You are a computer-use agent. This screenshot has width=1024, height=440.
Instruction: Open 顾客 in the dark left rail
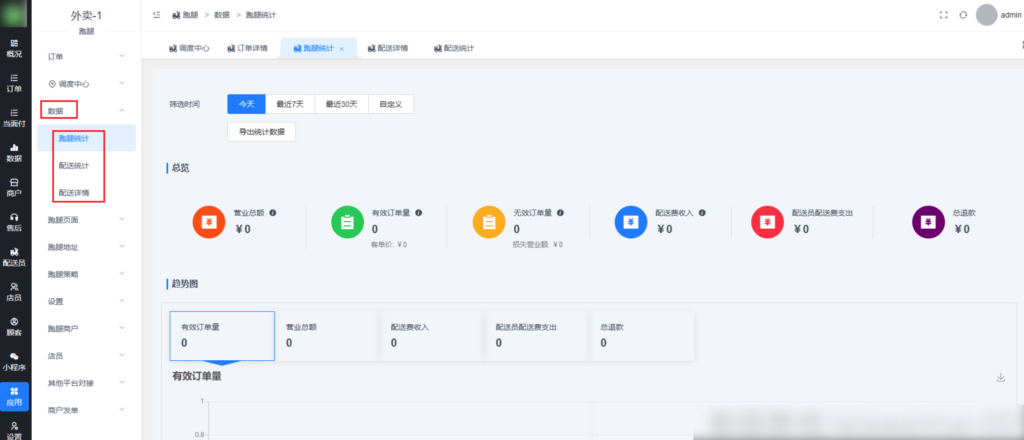click(14, 327)
